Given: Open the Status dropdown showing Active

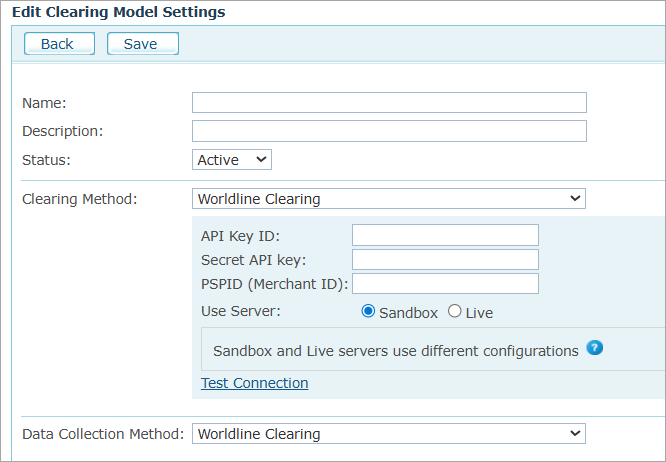Looking at the screenshot, I should point(231,160).
